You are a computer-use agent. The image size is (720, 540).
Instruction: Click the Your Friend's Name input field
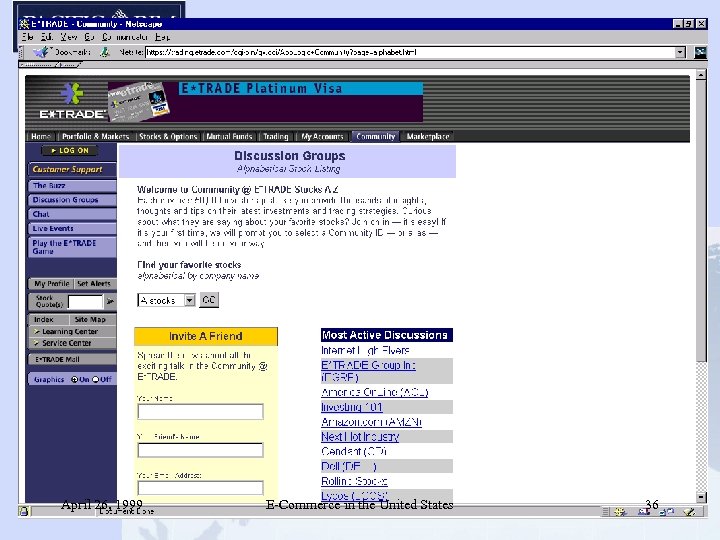pyautogui.click(x=200, y=450)
